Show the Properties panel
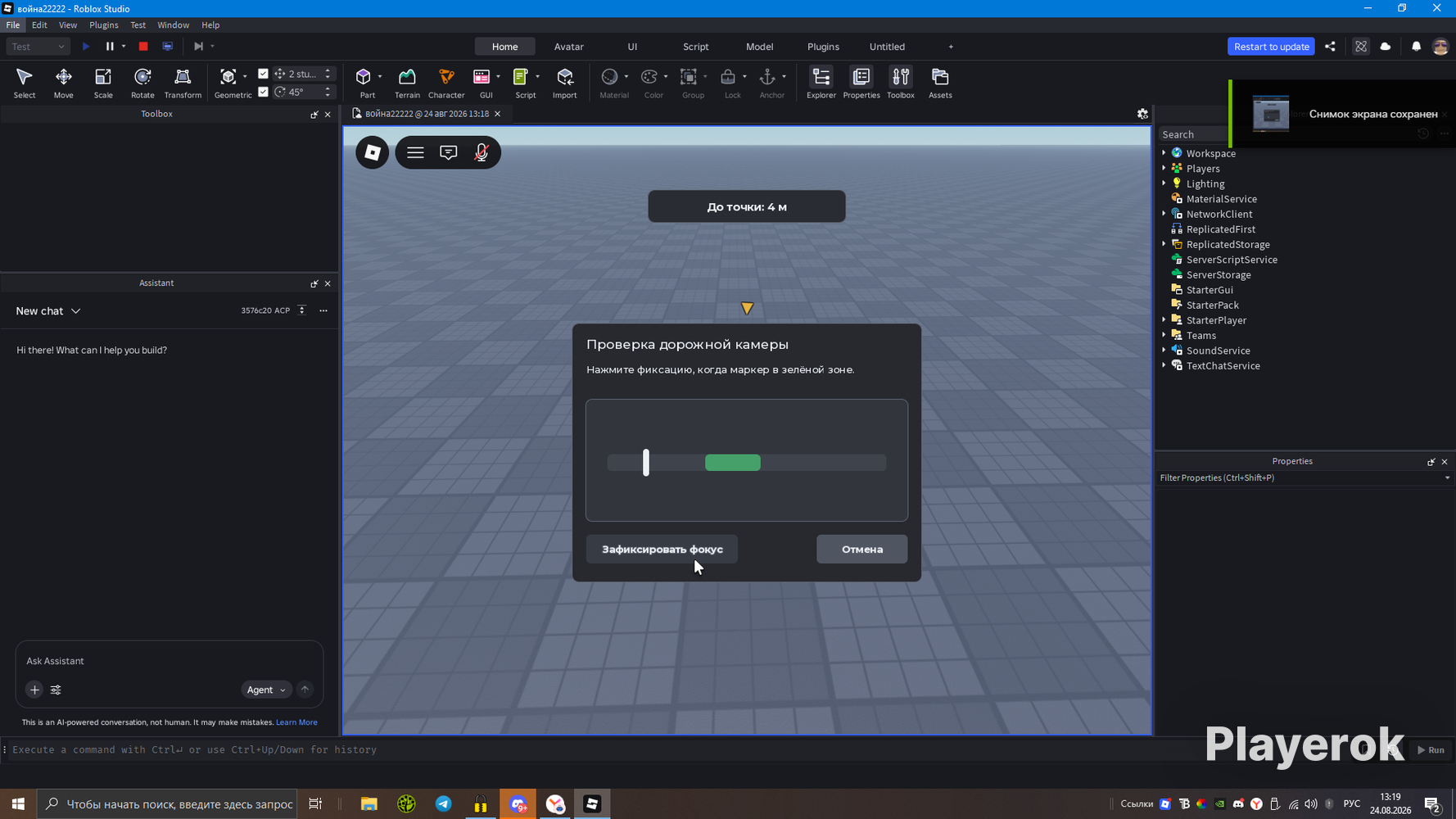The width and height of the screenshot is (1456, 819). click(861, 83)
